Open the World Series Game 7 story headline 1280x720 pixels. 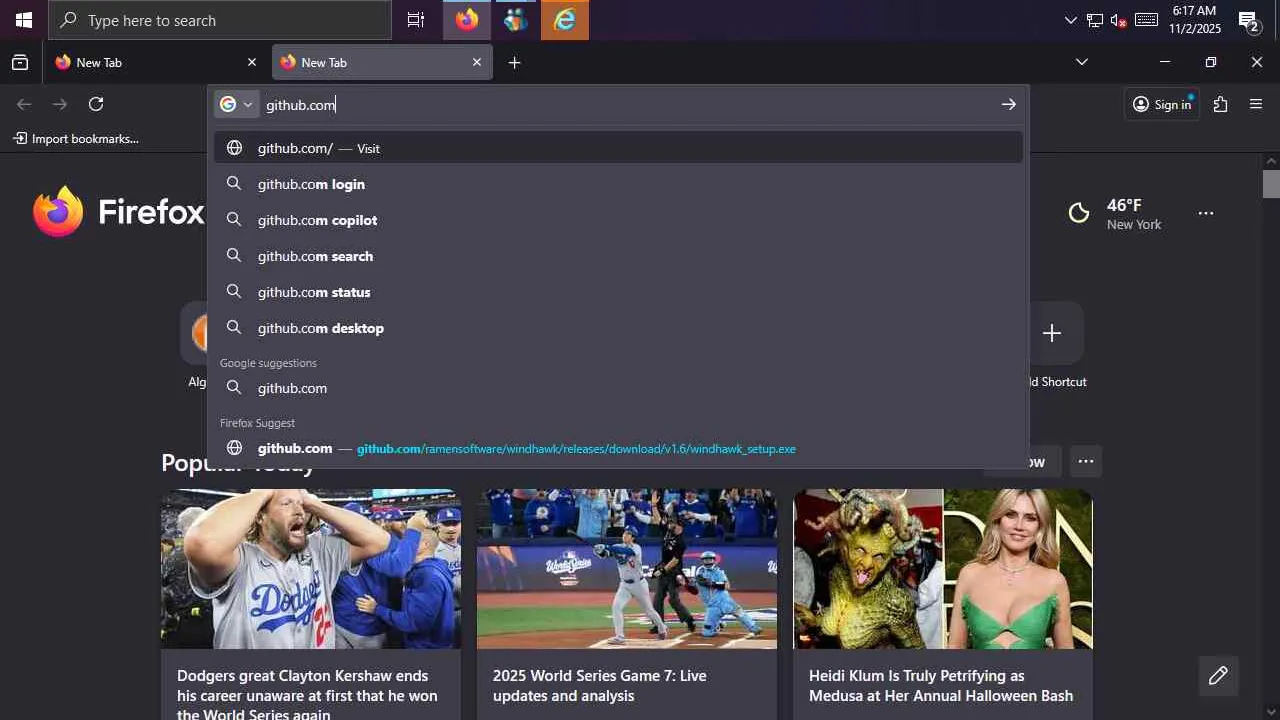pyautogui.click(x=600, y=686)
